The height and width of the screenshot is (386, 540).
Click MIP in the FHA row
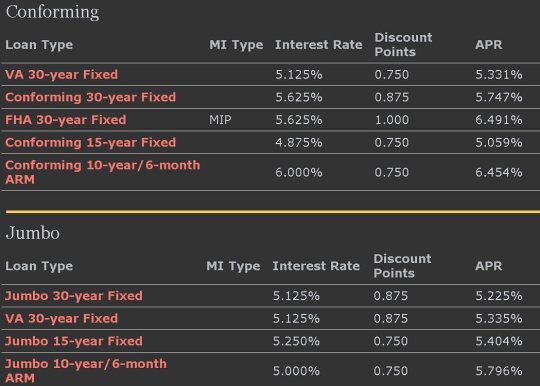click(220, 120)
